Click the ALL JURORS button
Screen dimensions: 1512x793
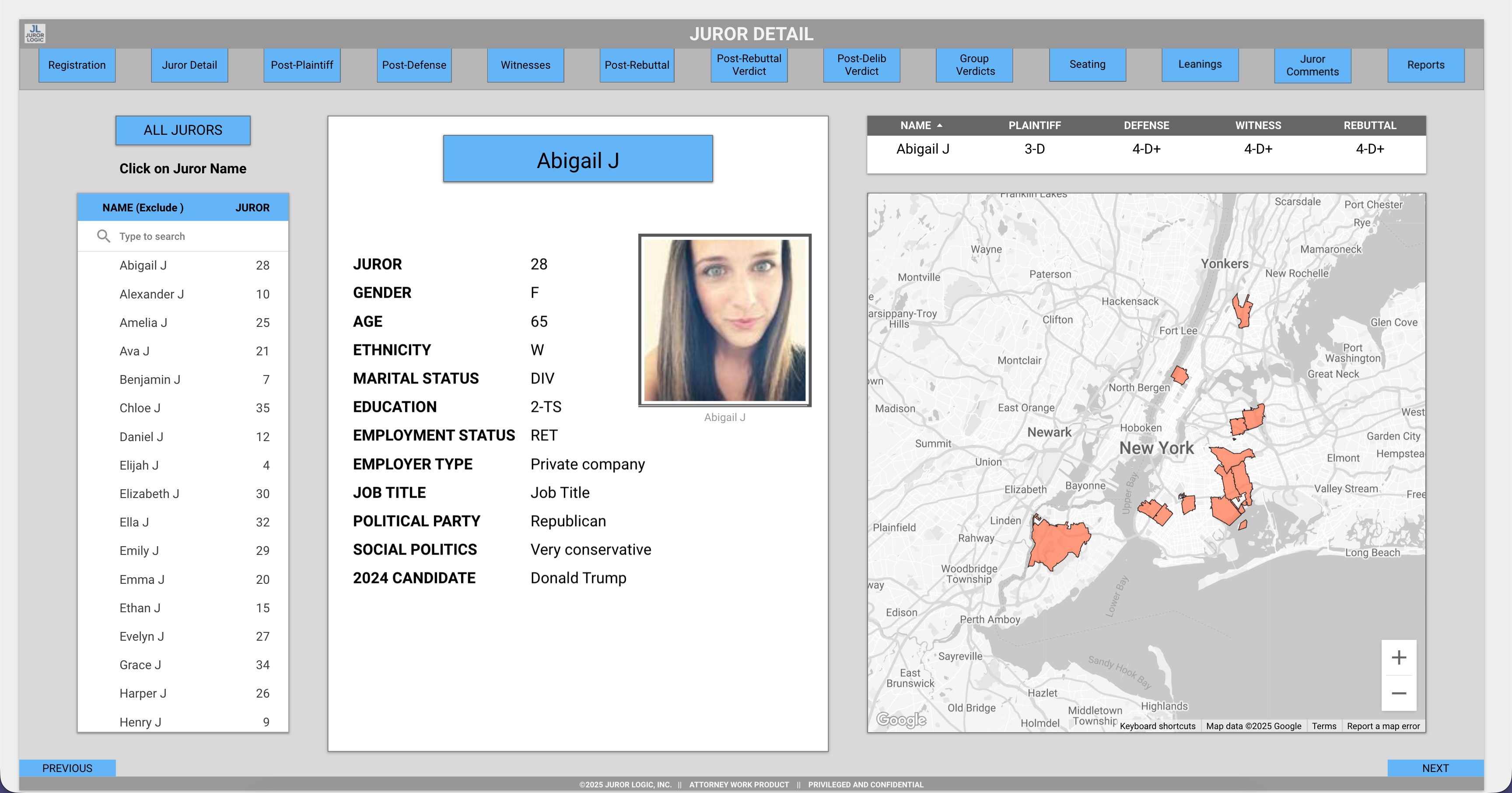[x=182, y=130]
